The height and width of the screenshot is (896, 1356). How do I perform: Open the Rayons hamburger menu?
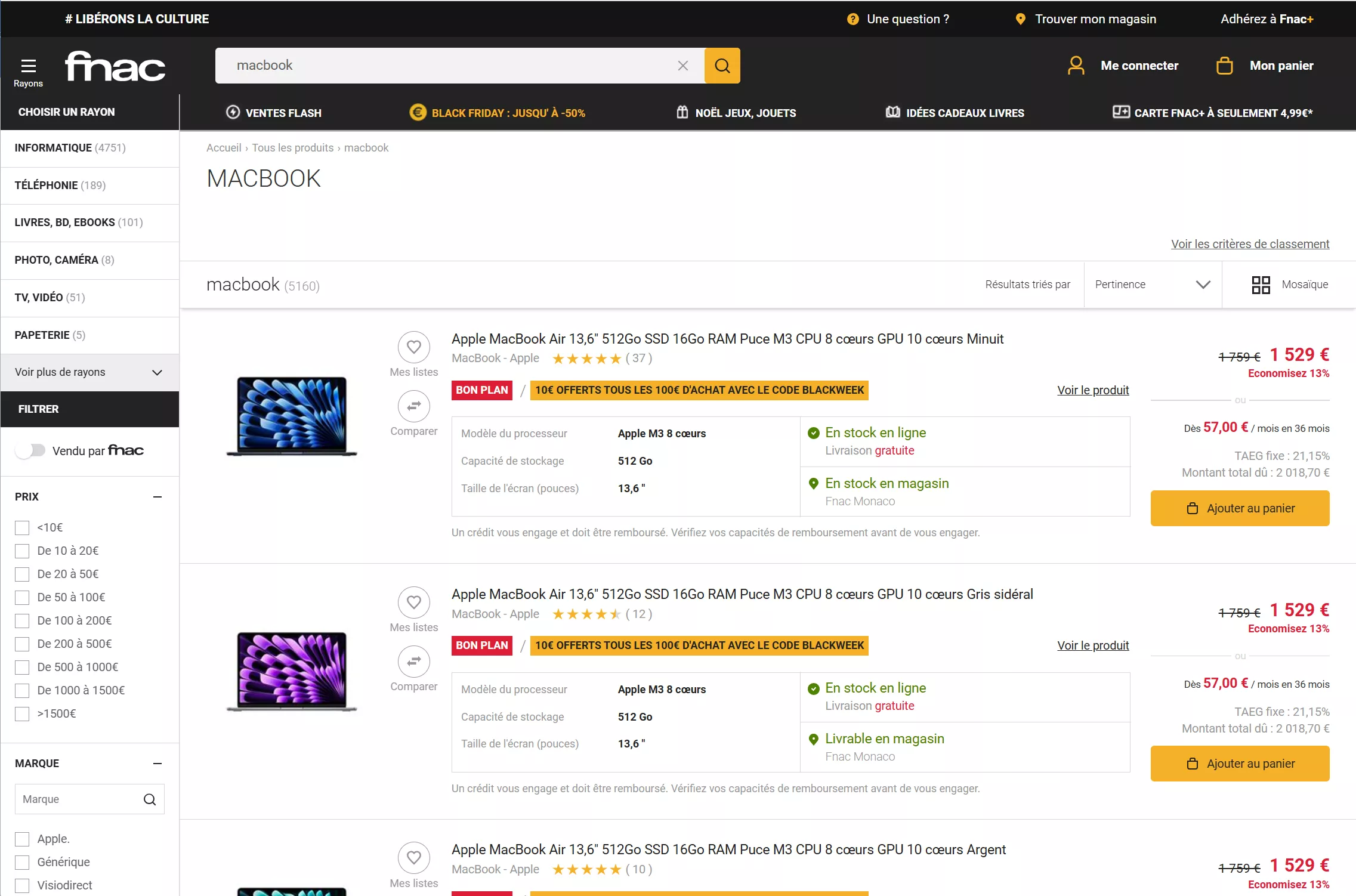[28, 66]
